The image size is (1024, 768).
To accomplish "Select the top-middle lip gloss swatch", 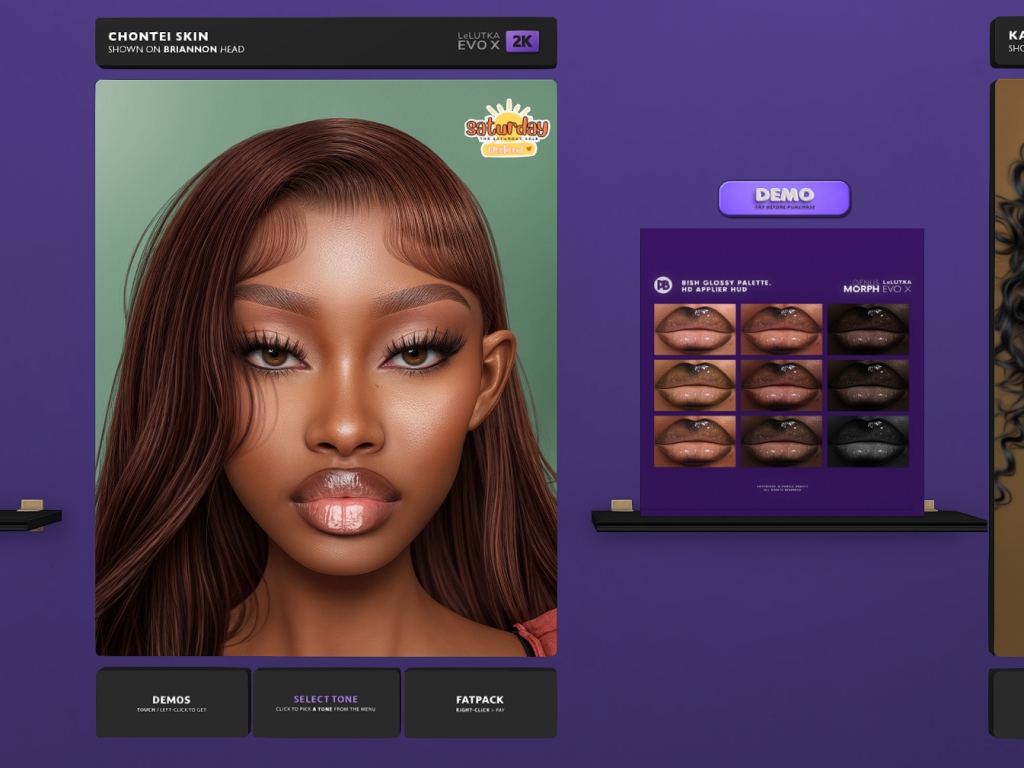I will [x=781, y=329].
